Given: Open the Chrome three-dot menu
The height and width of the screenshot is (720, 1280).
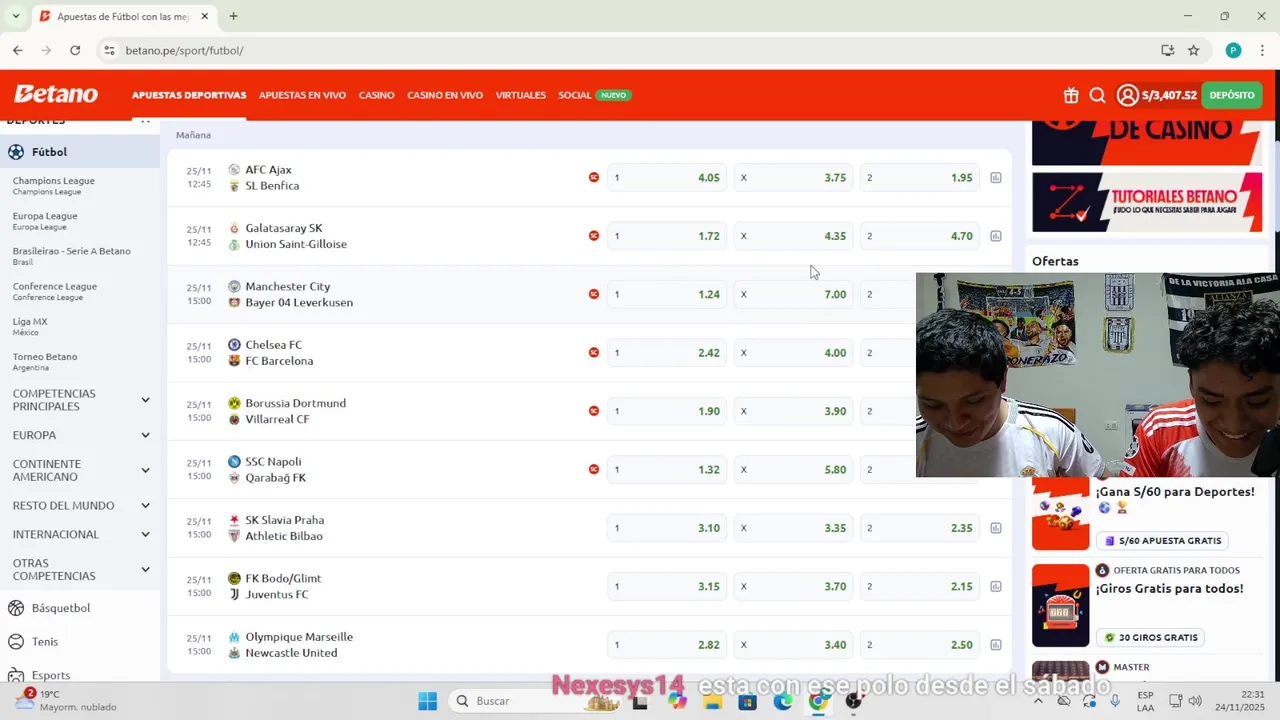Looking at the screenshot, I should 1261,50.
